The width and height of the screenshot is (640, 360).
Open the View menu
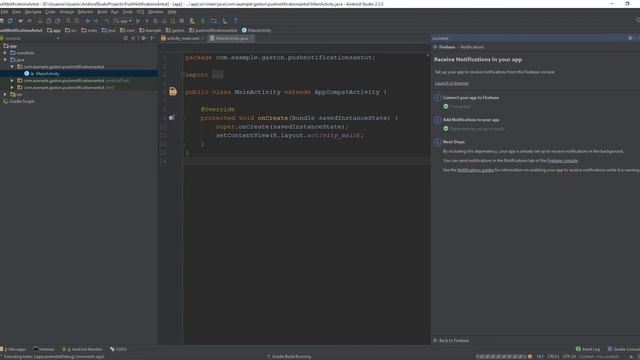[16, 12]
